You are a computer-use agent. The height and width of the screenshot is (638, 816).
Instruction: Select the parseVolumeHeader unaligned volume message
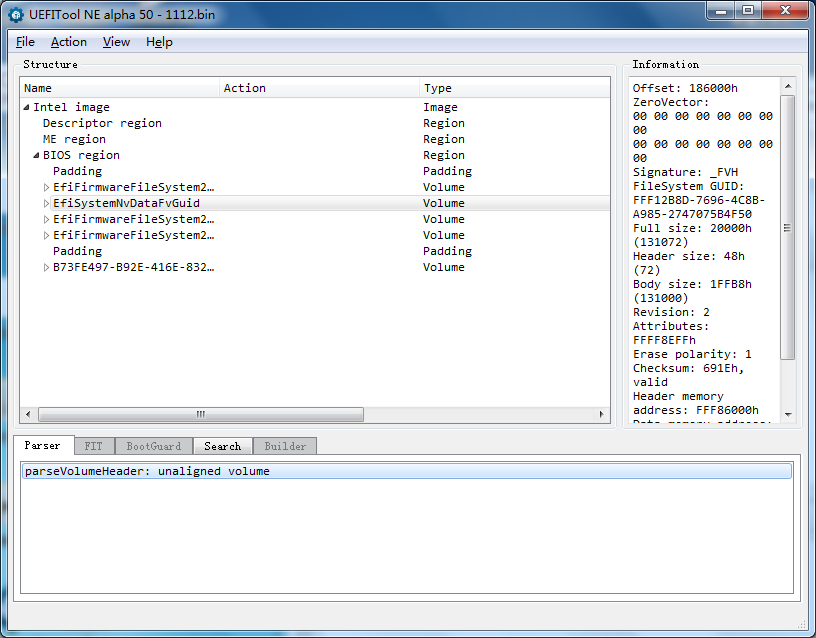pyautogui.click(x=407, y=471)
